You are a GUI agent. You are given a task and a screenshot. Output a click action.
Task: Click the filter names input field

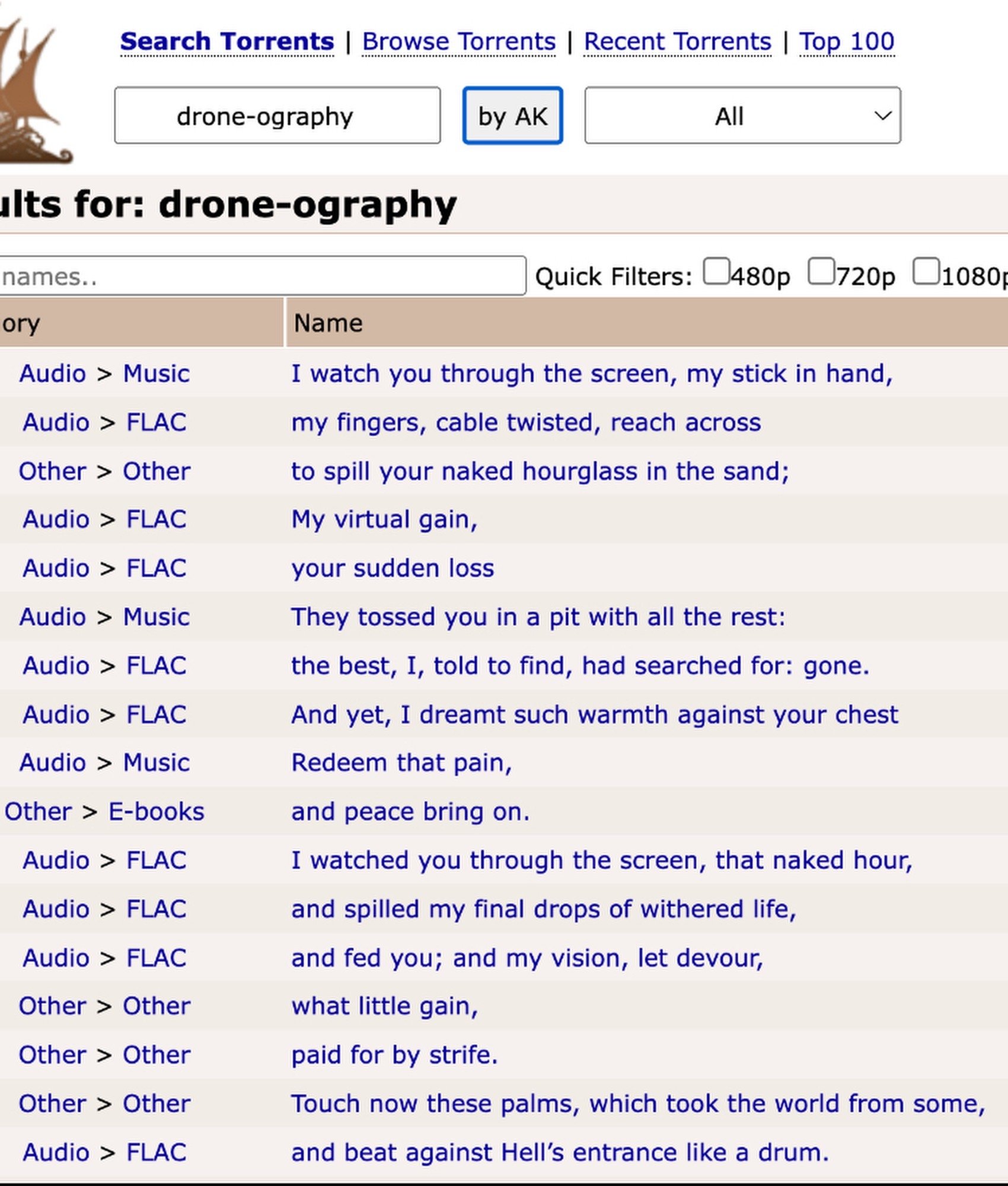click(262, 276)
